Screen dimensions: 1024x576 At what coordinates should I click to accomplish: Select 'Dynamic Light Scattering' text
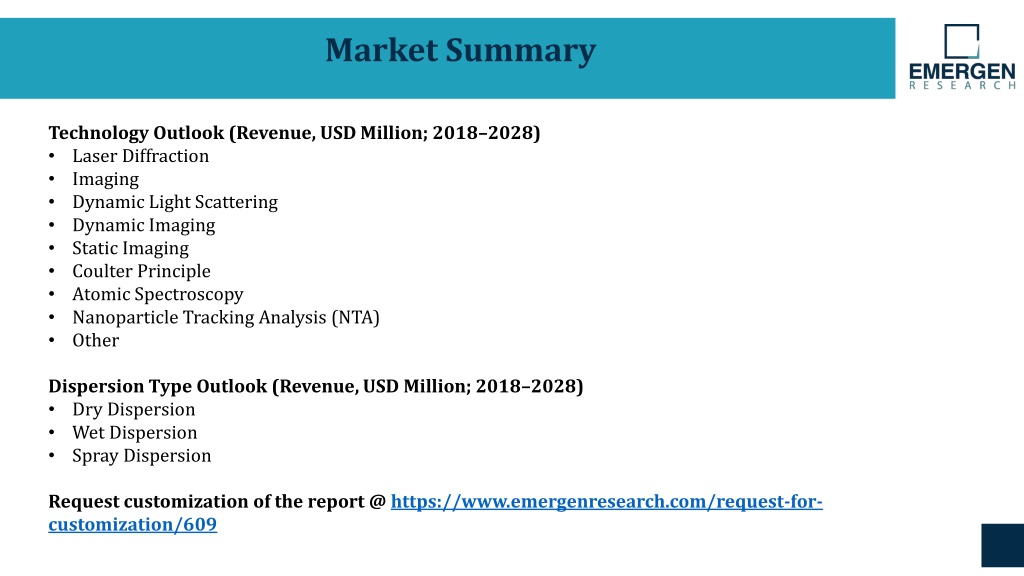pos(175,202)
